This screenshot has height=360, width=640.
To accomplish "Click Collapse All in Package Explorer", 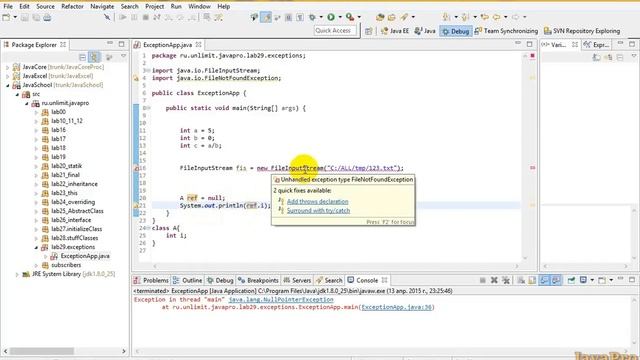I will (x=82, y=57).
